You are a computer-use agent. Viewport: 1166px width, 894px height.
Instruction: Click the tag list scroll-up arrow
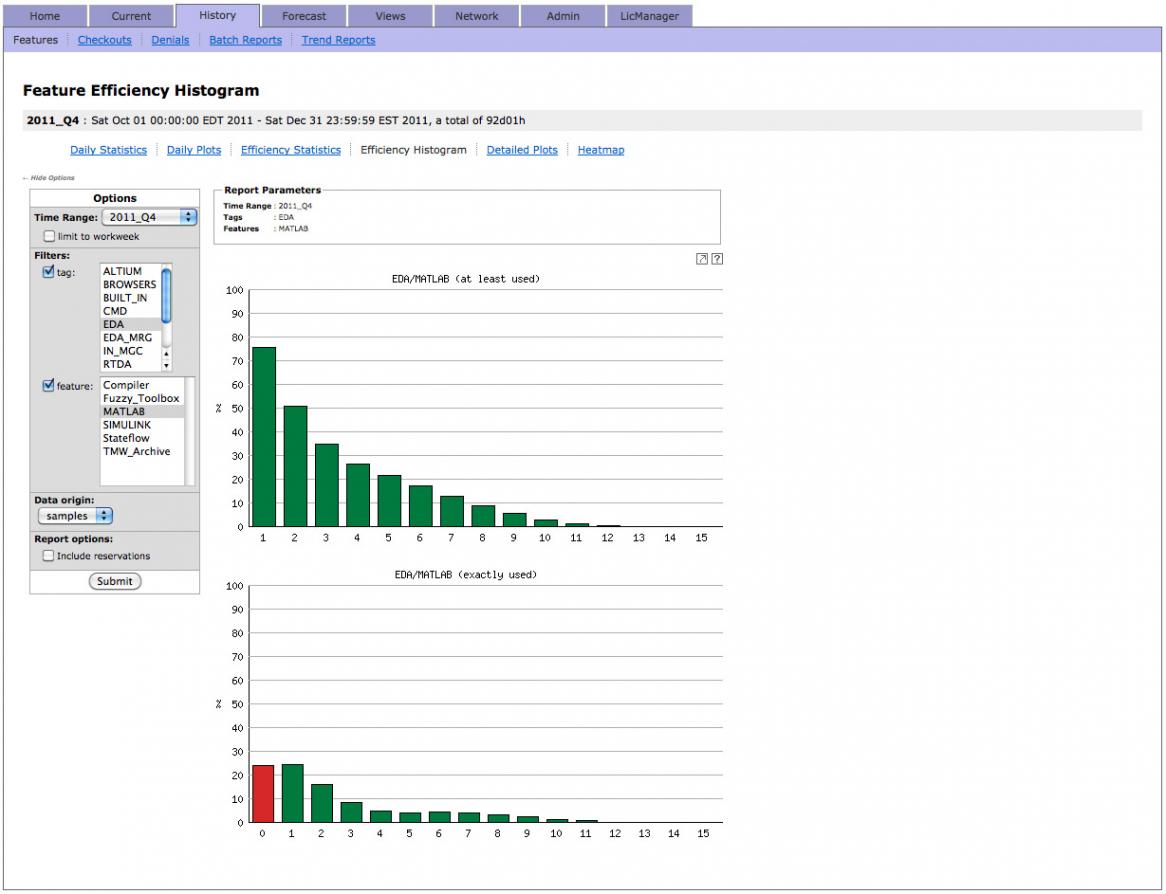167,354
